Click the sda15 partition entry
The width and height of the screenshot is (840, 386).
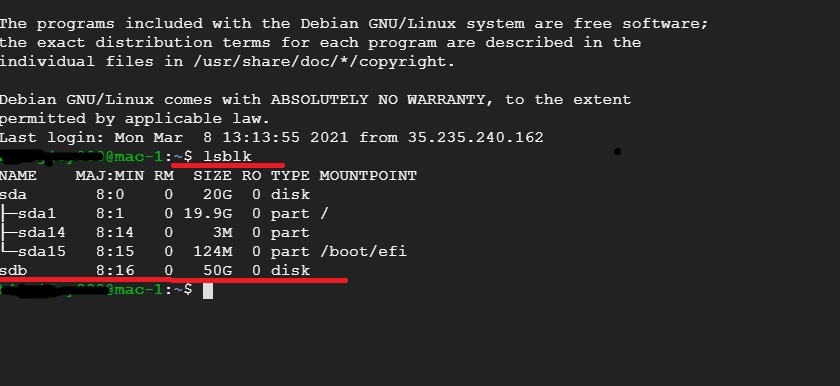[x=41, y=252]
